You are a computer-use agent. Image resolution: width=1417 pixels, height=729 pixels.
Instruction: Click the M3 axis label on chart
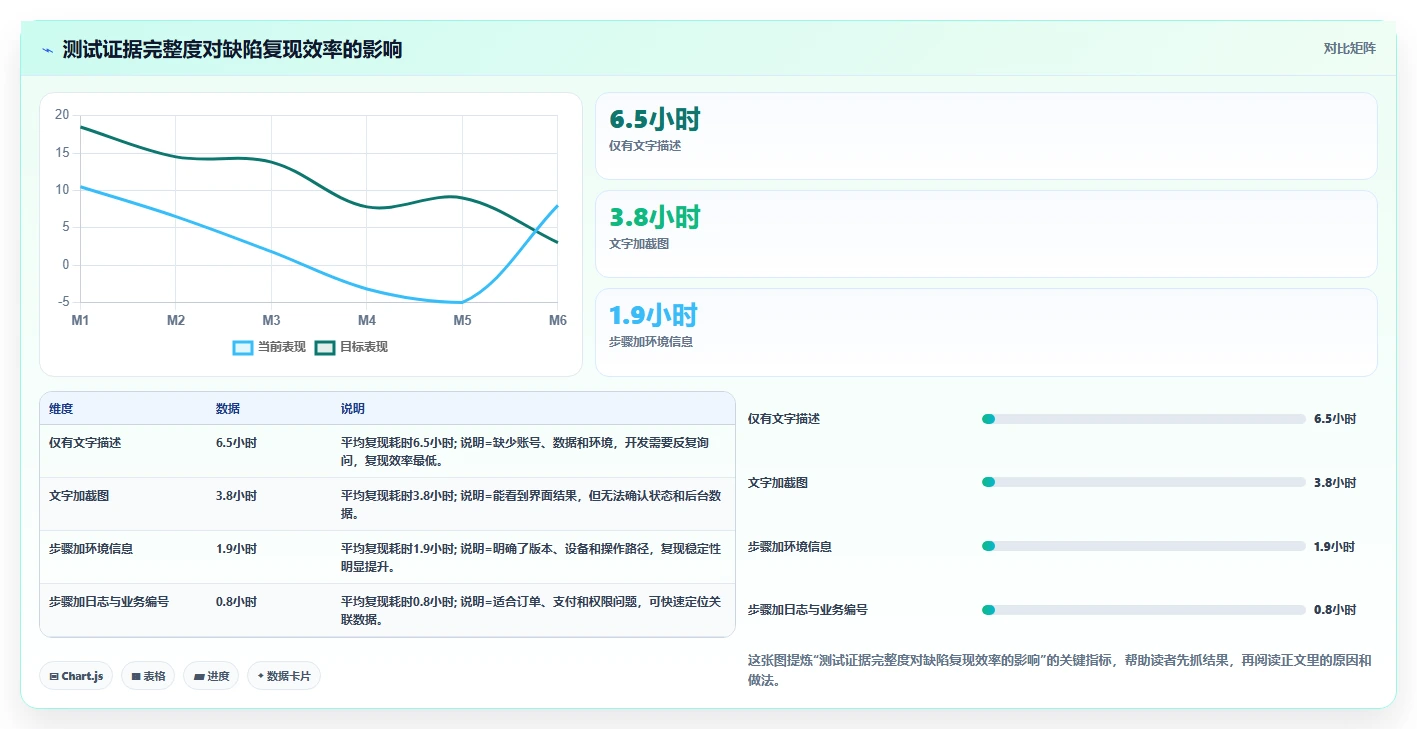[271, 320]
